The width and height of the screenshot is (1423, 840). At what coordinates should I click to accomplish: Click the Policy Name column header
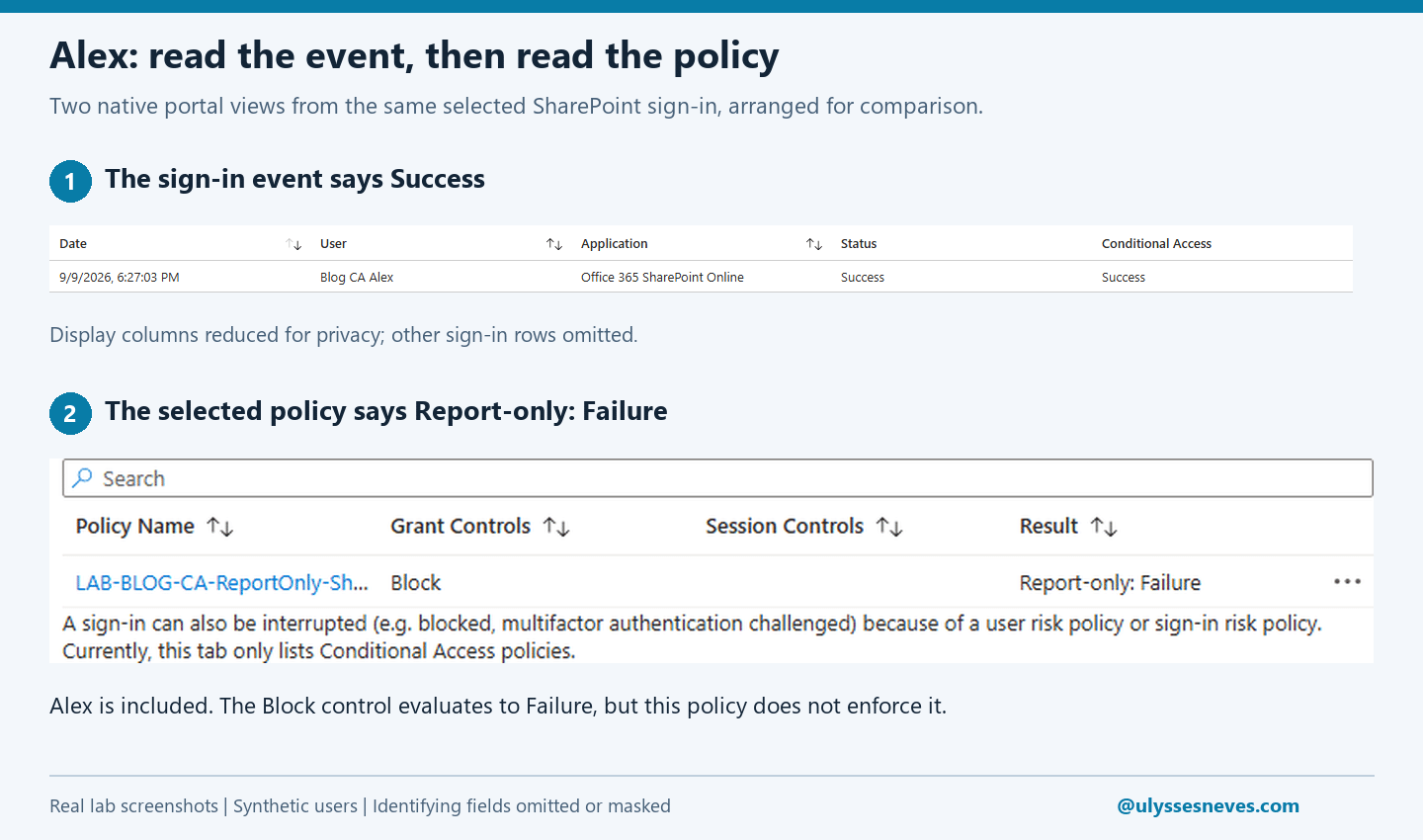134,527
